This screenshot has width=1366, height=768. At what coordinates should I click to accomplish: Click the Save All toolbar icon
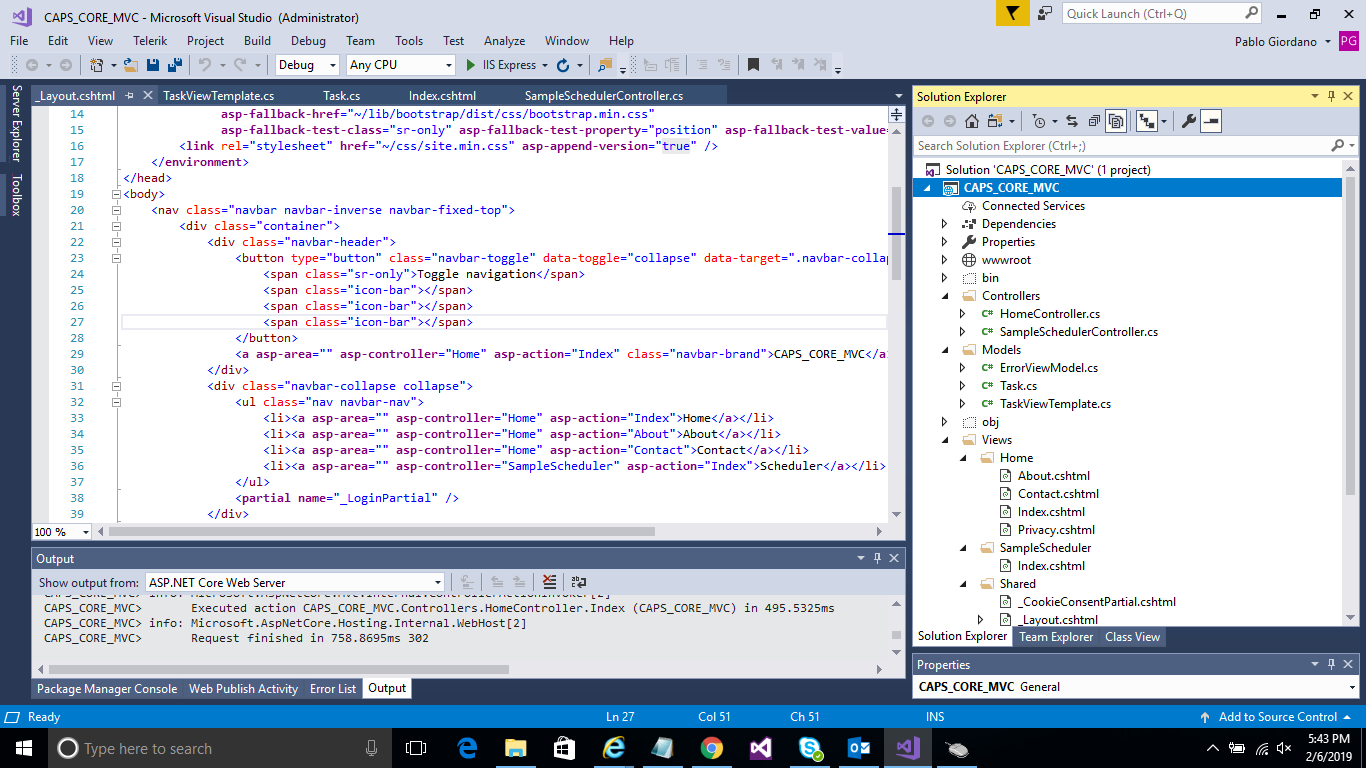pyautogui.click(x=174, y=65)
